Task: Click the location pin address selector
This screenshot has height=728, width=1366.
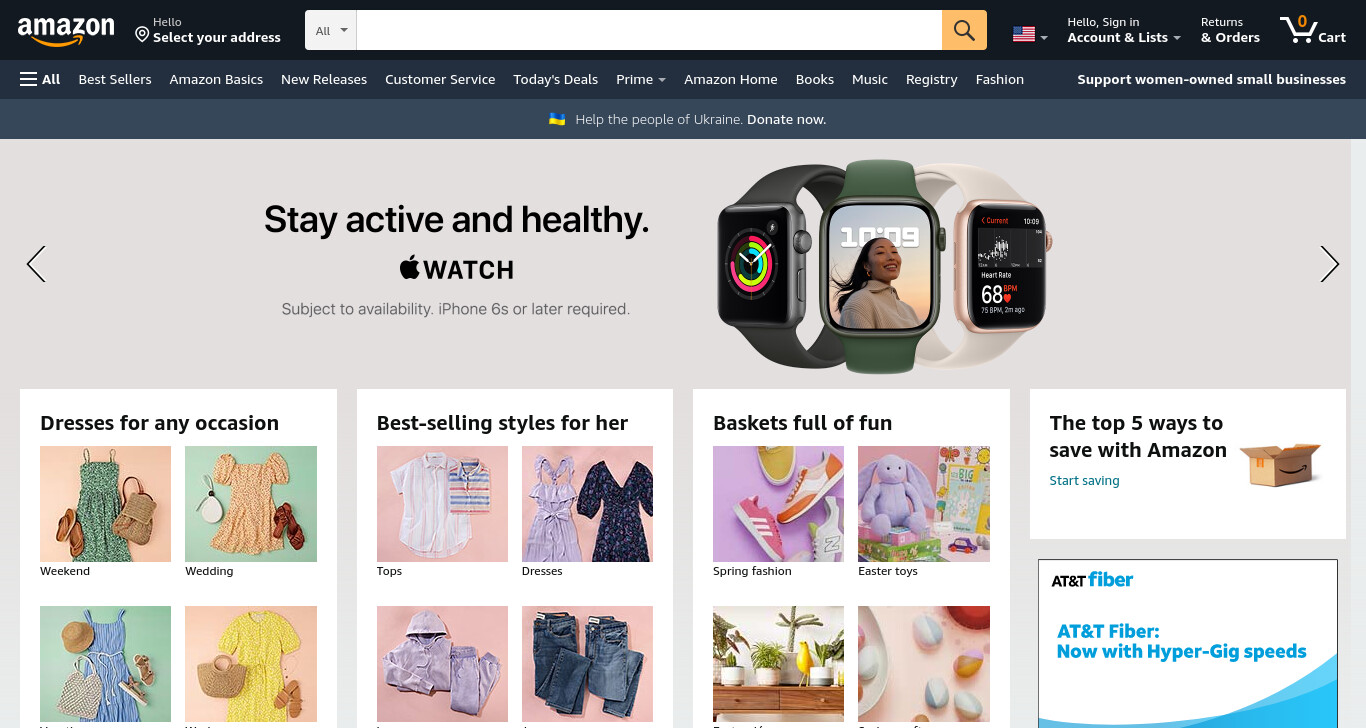Action: [x=208, y=31]
